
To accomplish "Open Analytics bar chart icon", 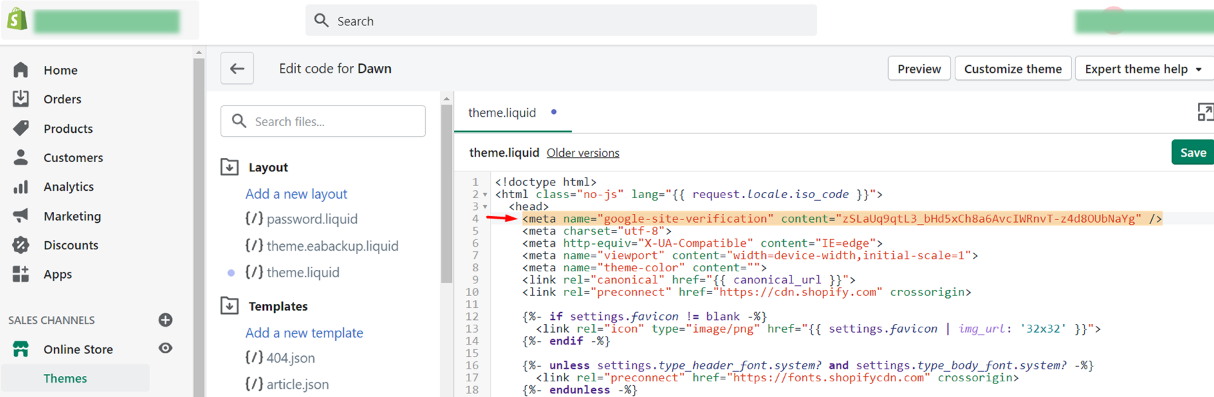I will pos(20,186).
